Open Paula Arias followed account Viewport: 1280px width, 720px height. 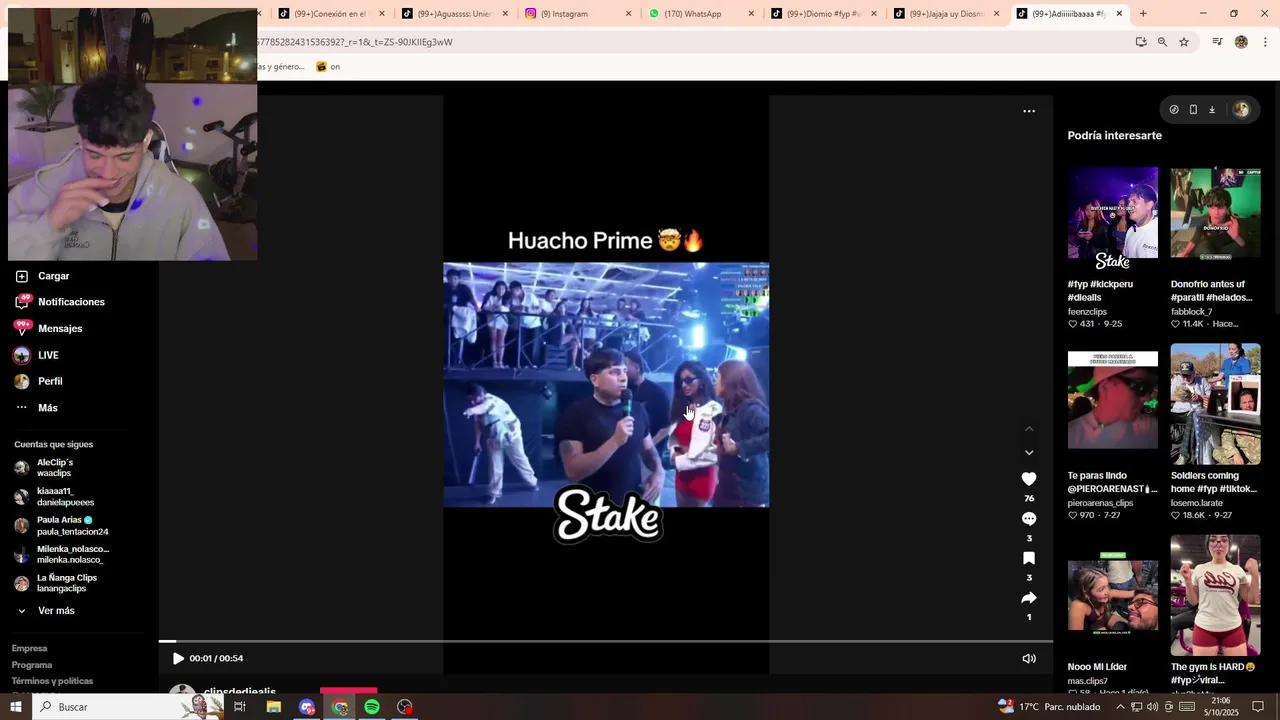pos(60,526)
